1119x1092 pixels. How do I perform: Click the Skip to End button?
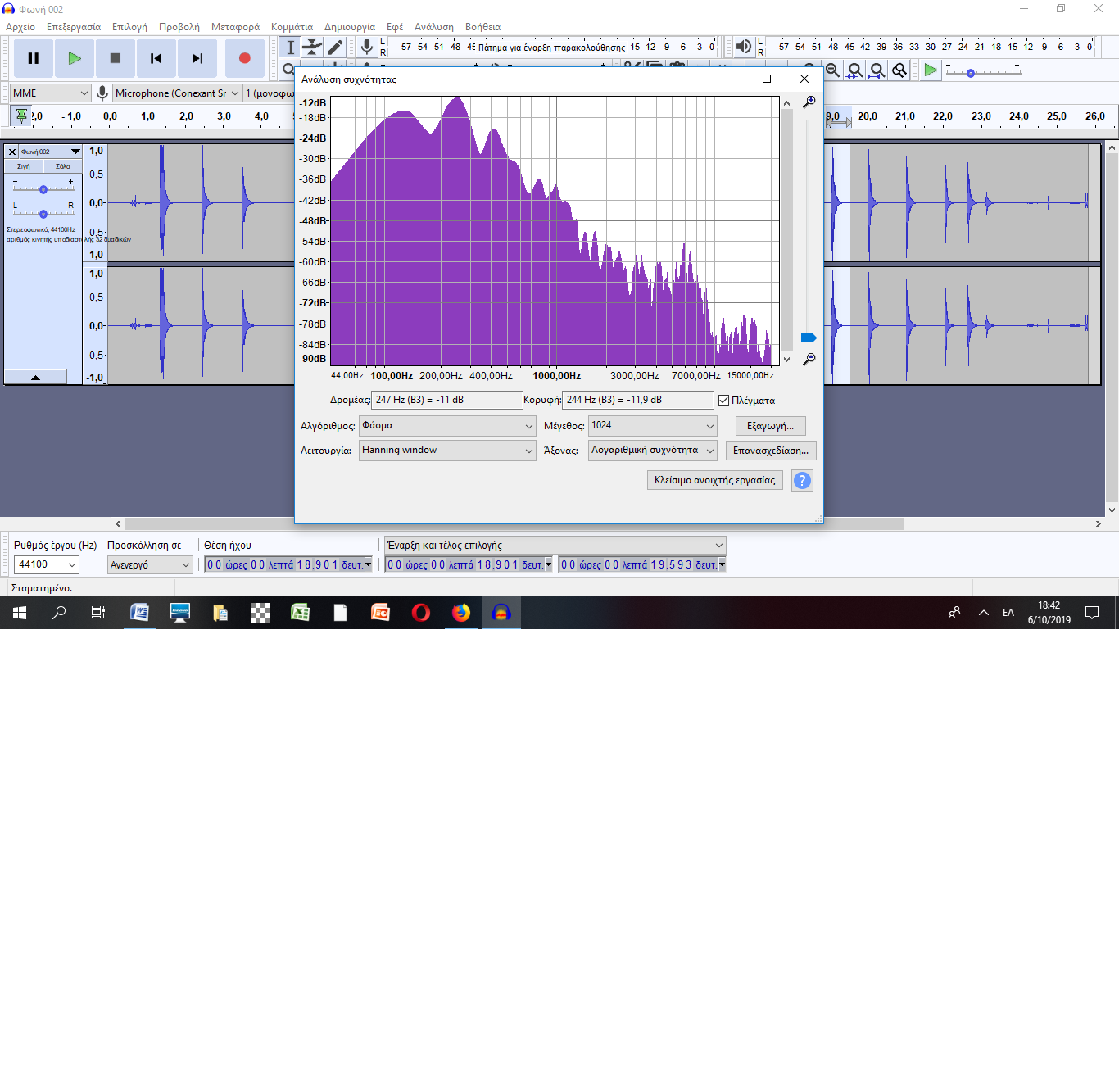pyautogui.click(x=197, y=58)
